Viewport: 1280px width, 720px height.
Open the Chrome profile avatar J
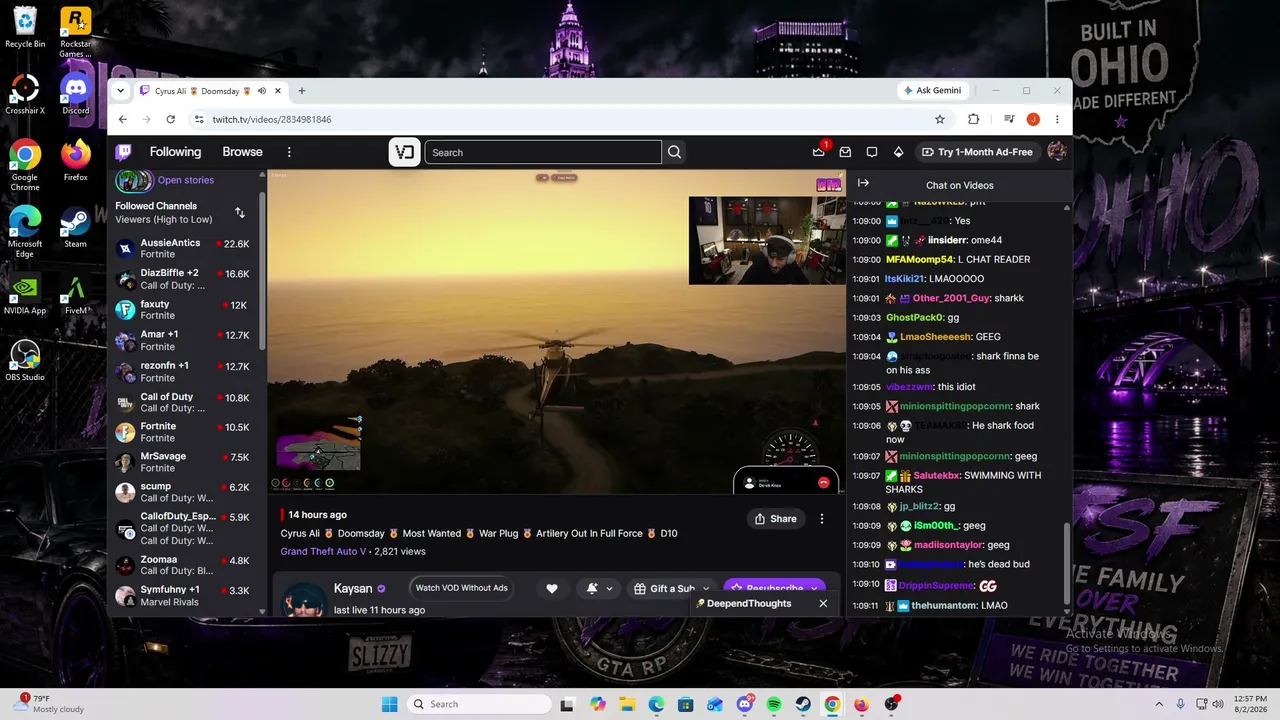1033,119
